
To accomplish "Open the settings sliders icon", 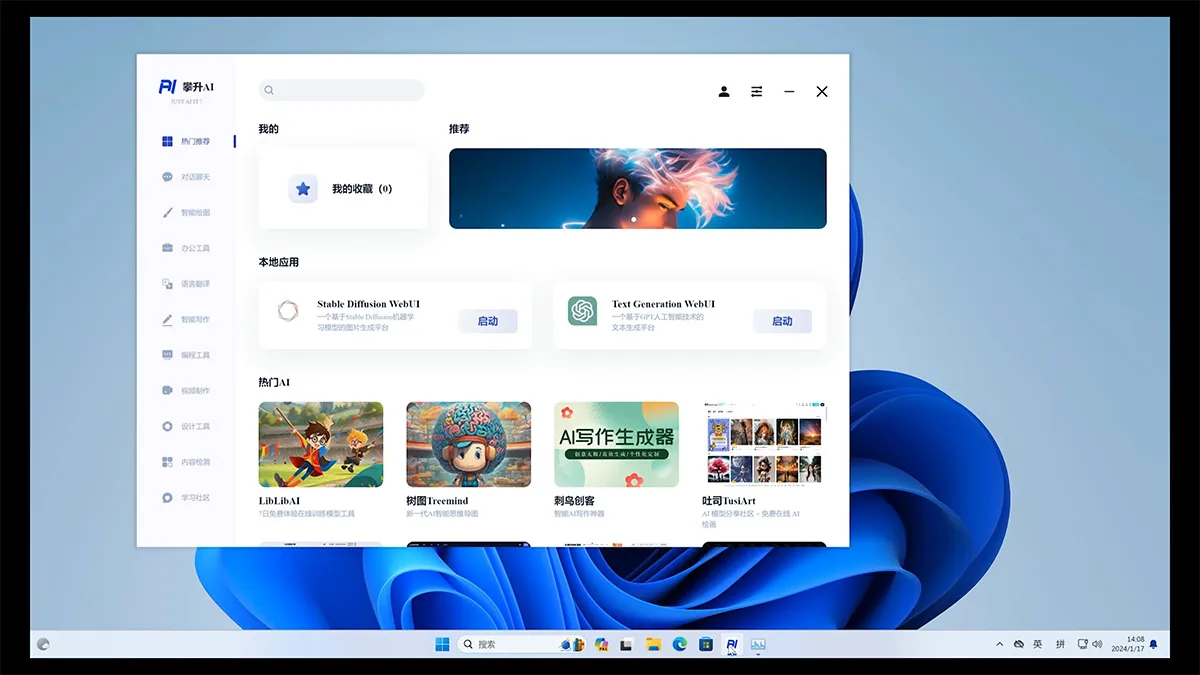I will tap(757, 91).
